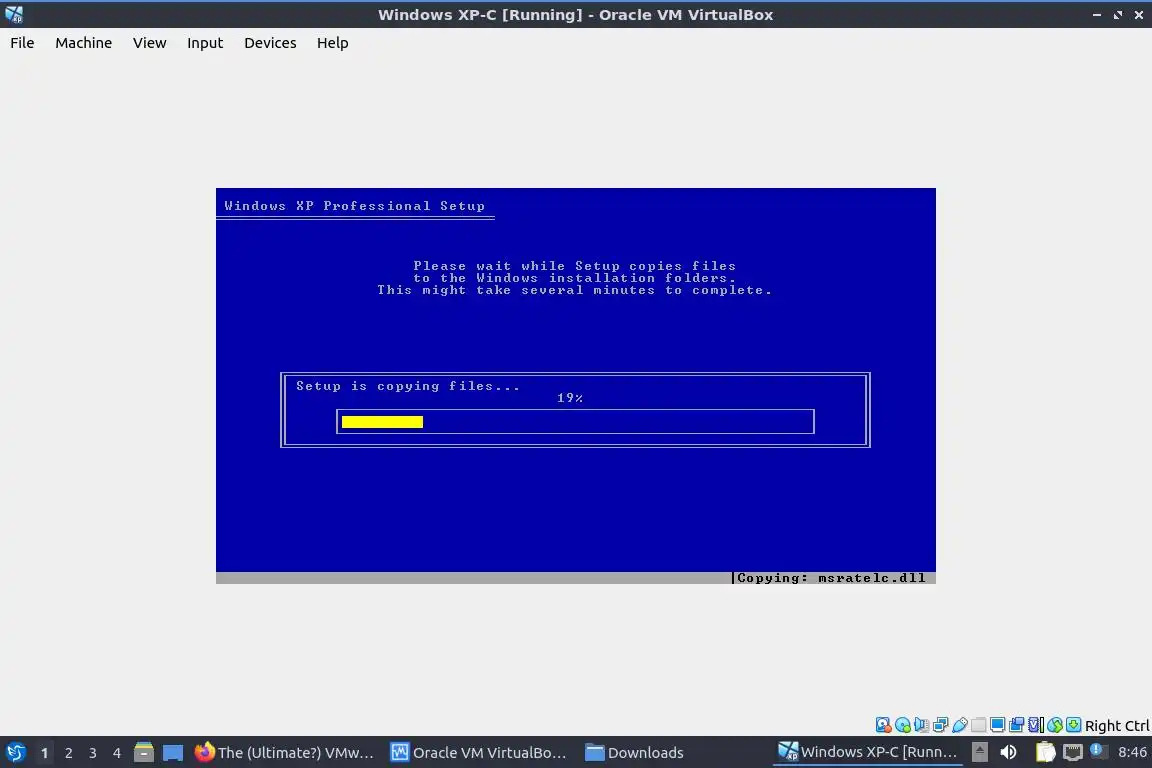Click the yellow file copy progress bar

click(x=382, y=422)
